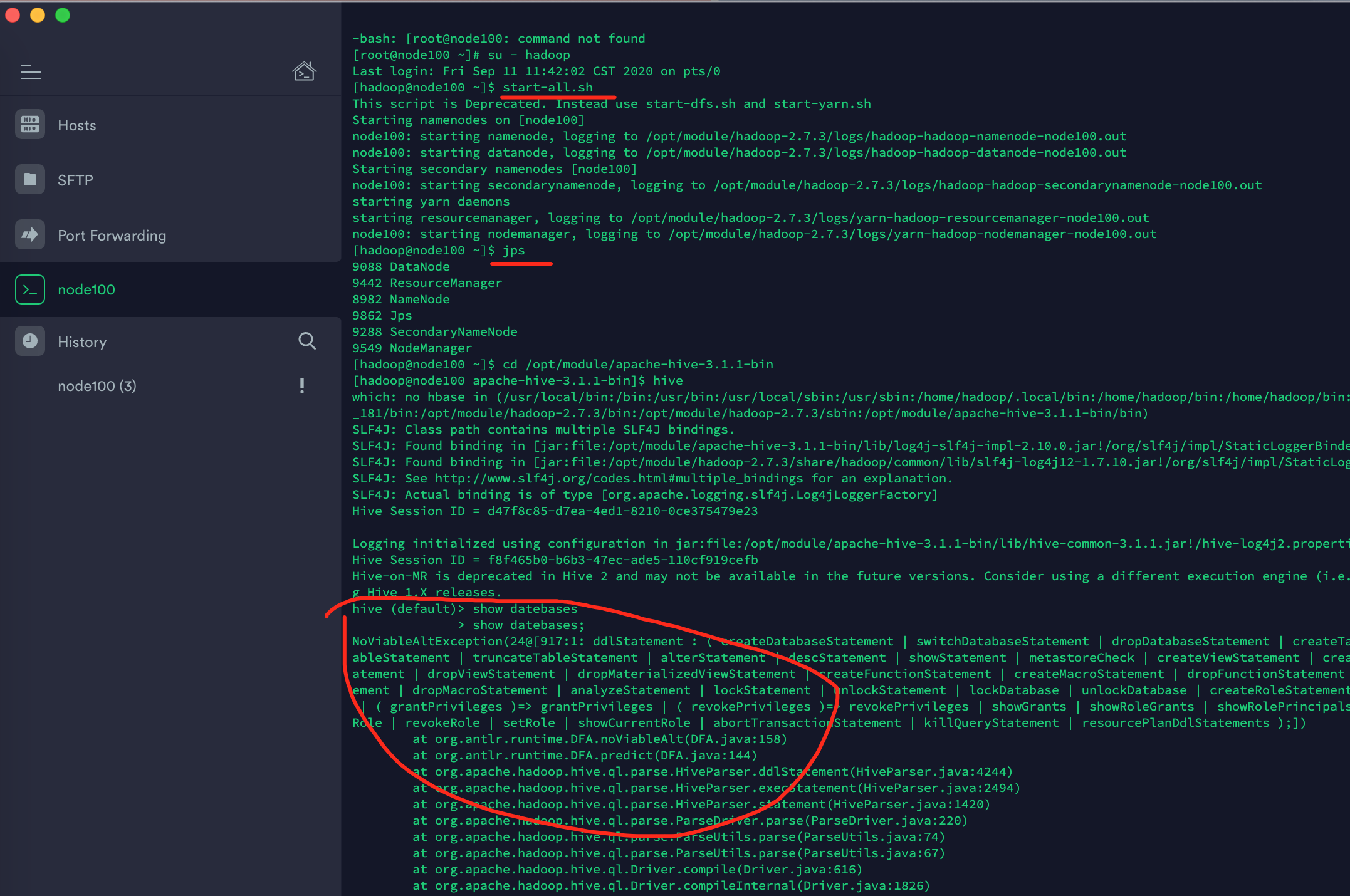The image size is (1350, 896).
Task: Click the node100 terminal prompt icon
Action: click(29, 289)
